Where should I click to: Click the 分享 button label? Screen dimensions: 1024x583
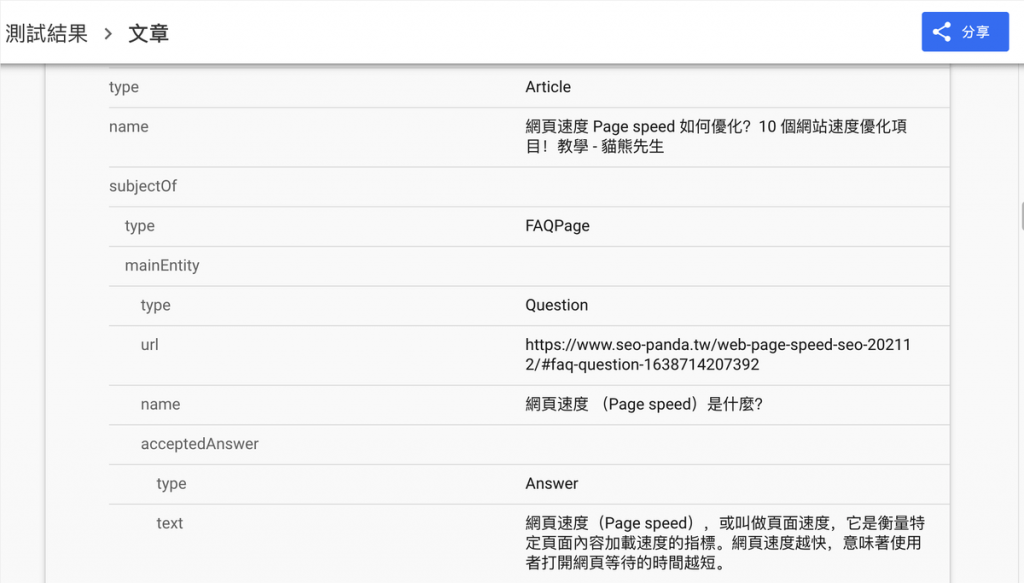(x=976, y=32)
